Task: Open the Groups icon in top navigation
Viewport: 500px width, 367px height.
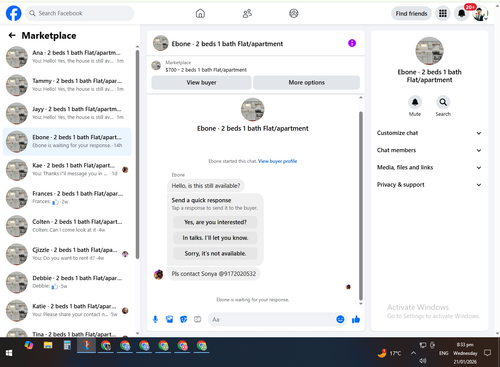Action: (294, 13)
